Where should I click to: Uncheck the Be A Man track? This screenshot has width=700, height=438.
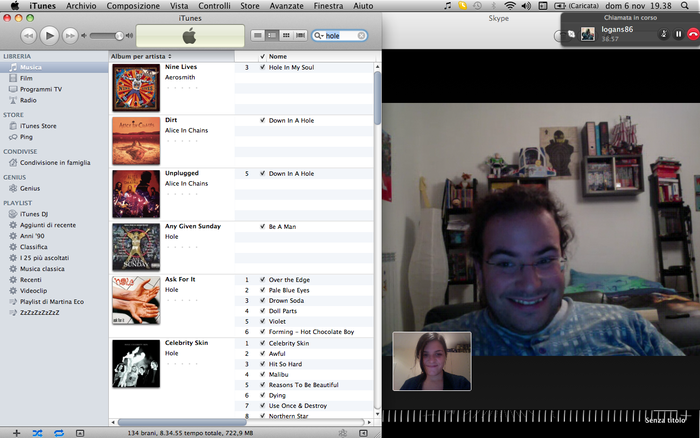coord(262,227)
